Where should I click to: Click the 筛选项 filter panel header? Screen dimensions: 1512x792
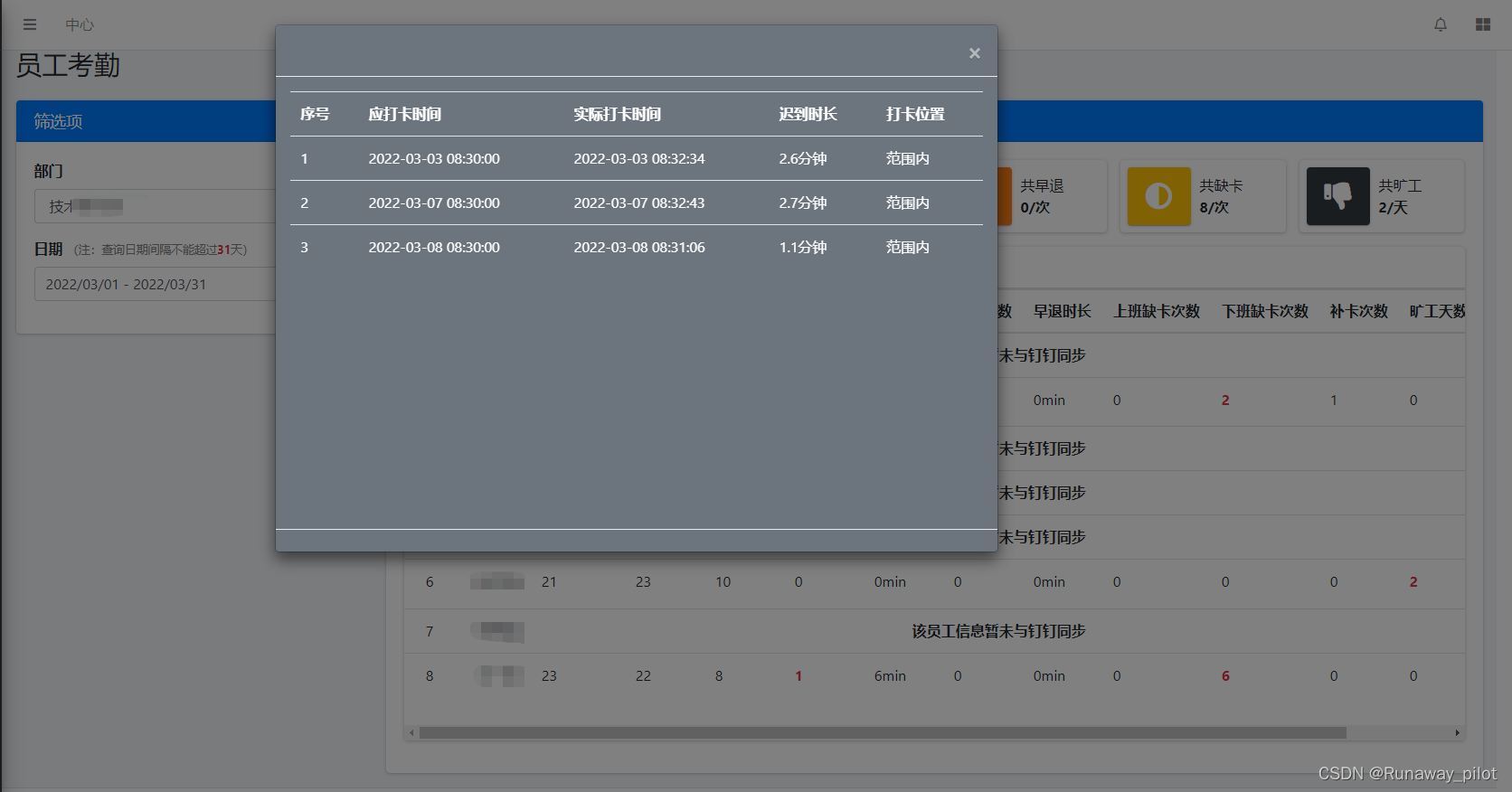(x=146, y=121)
